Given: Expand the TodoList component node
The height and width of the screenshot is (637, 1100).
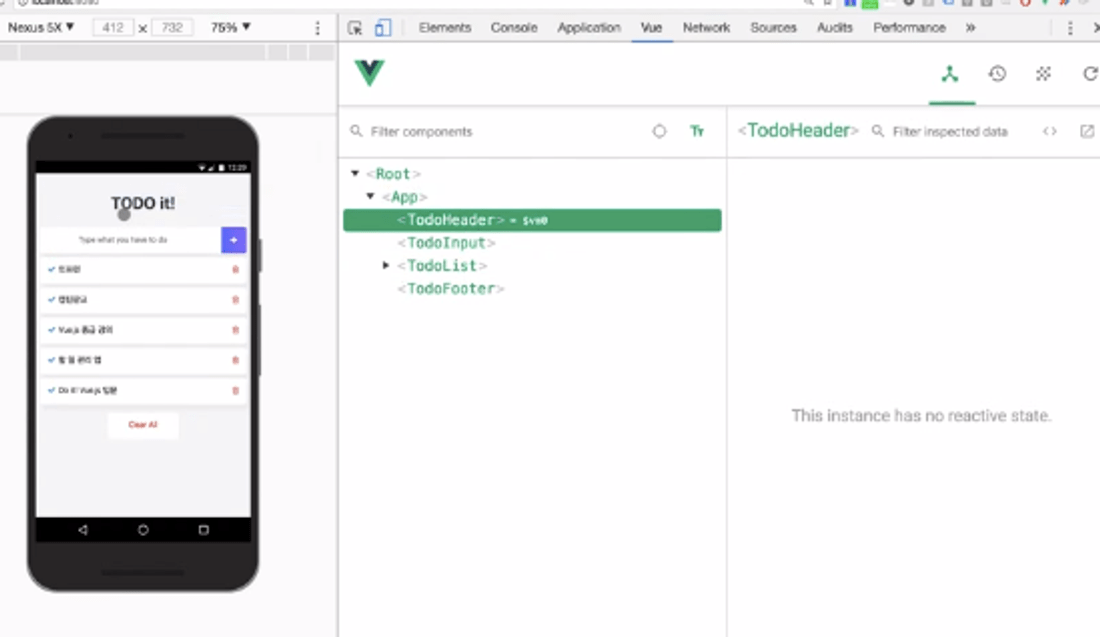Looking at the screenshot, I should point(386,265).
